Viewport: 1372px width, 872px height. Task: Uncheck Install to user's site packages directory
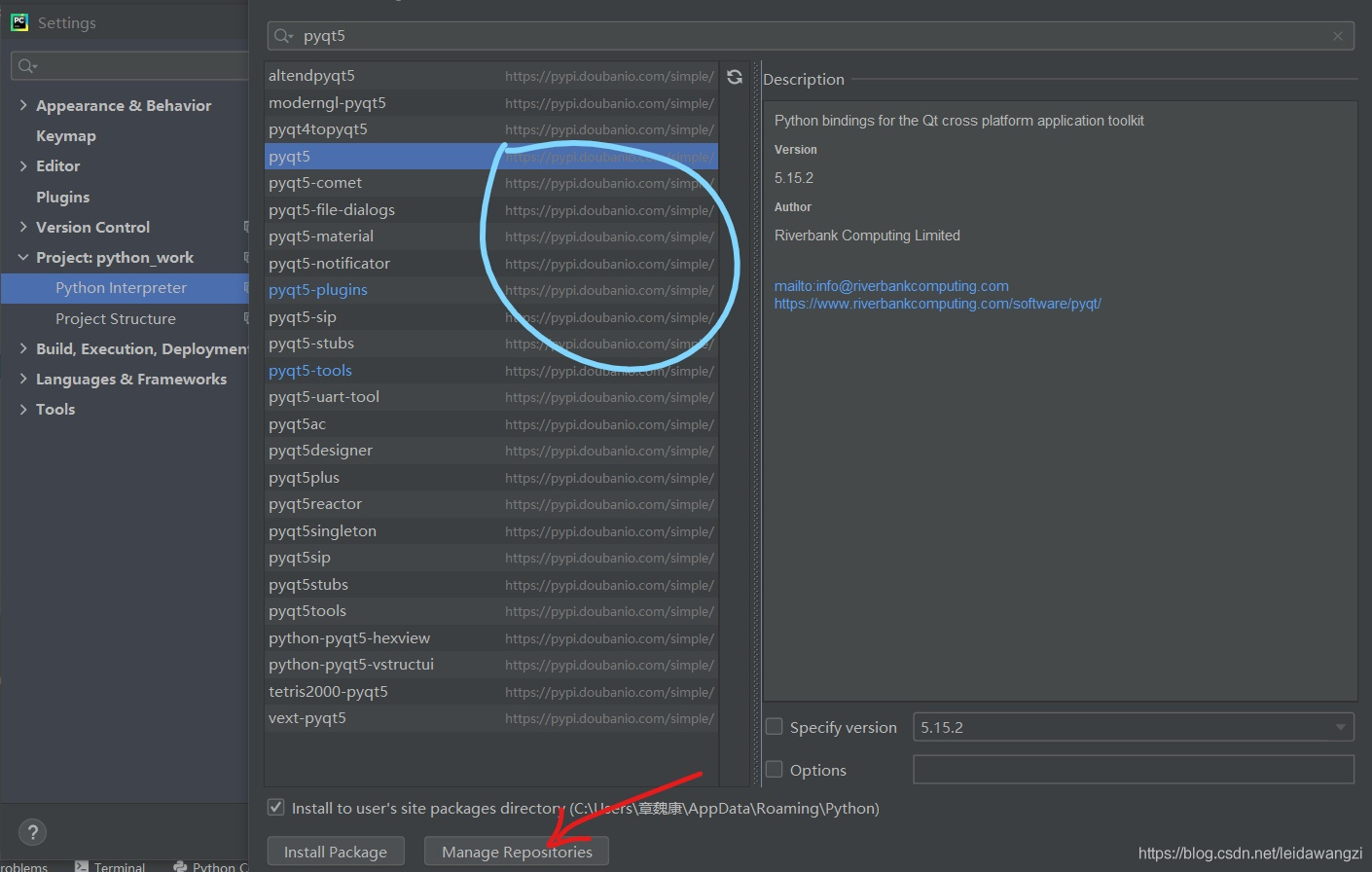(x=276, y=808)
